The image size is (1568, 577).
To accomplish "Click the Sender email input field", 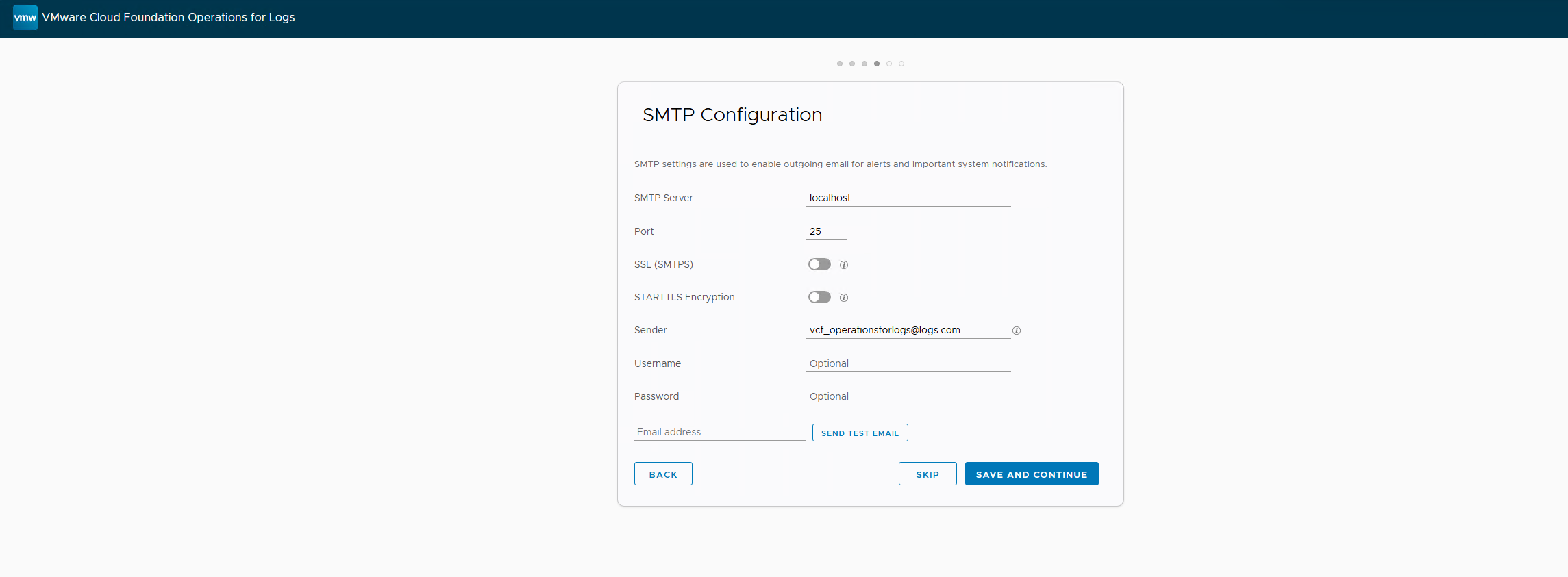I will [908, 330].
